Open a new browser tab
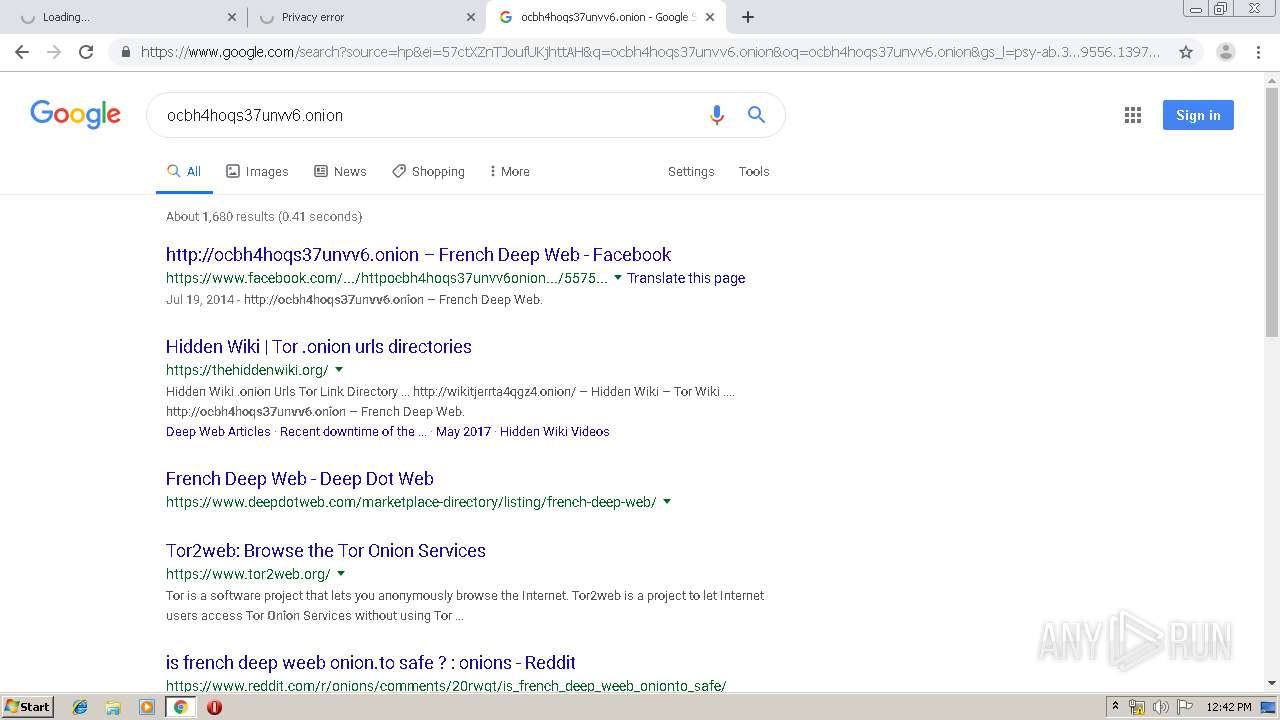This screenshot has width=1280, height=720. click(x=748, y=17)
